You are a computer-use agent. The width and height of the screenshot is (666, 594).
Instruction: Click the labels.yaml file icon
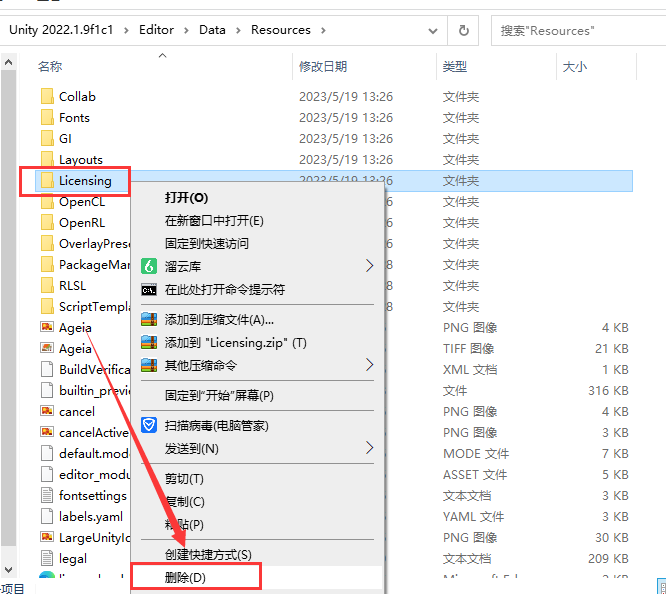click(x=47, y=516)
